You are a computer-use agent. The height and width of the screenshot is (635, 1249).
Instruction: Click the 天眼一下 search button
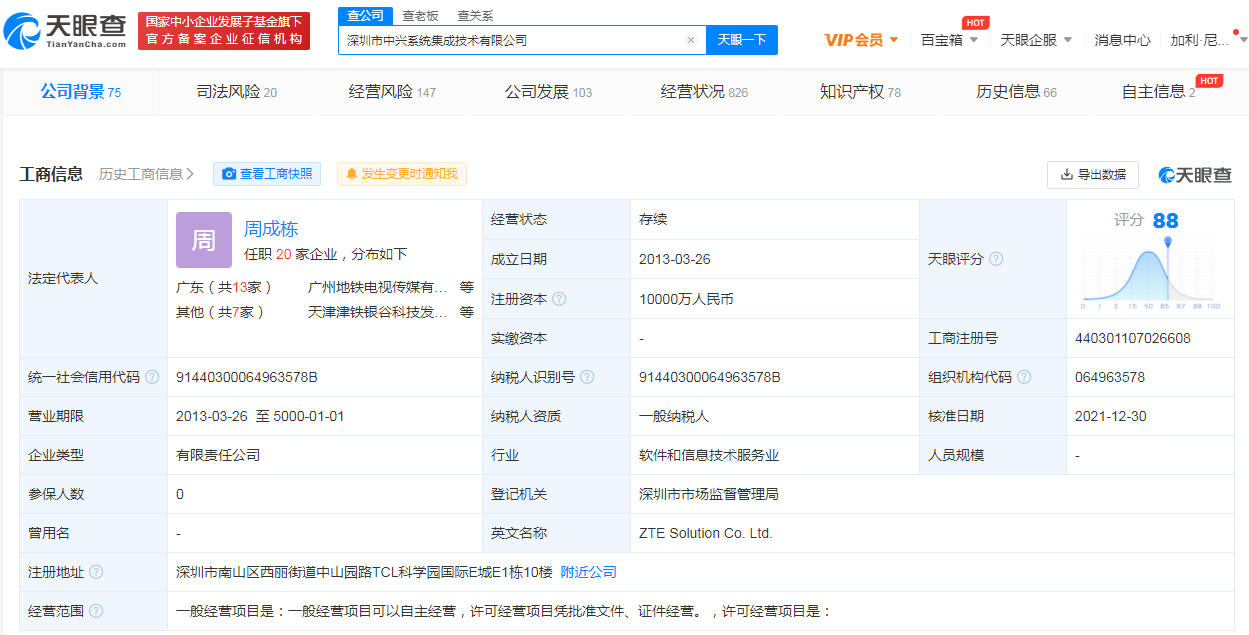tap(742, 40)
